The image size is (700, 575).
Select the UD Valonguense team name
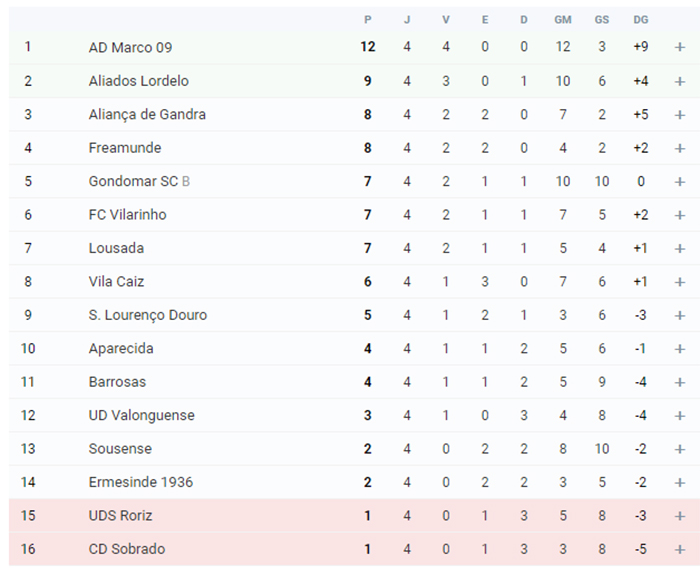point(142,415)
